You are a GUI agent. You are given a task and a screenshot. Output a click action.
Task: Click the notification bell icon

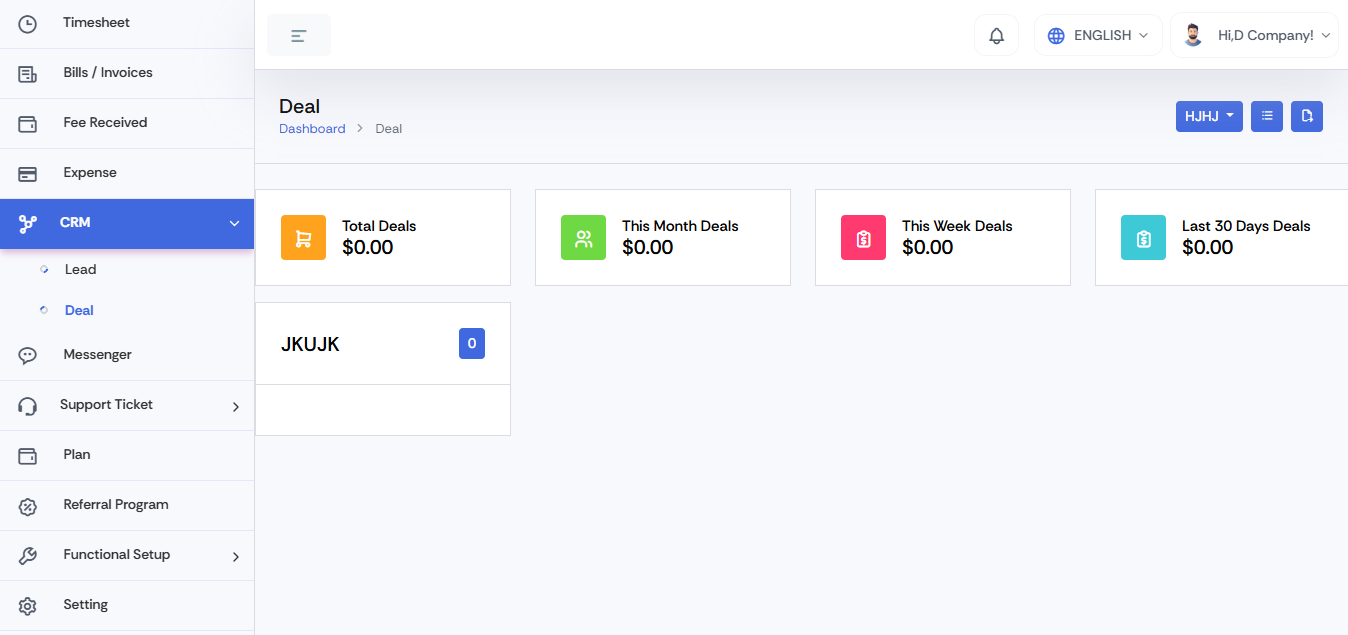point(996,36)
